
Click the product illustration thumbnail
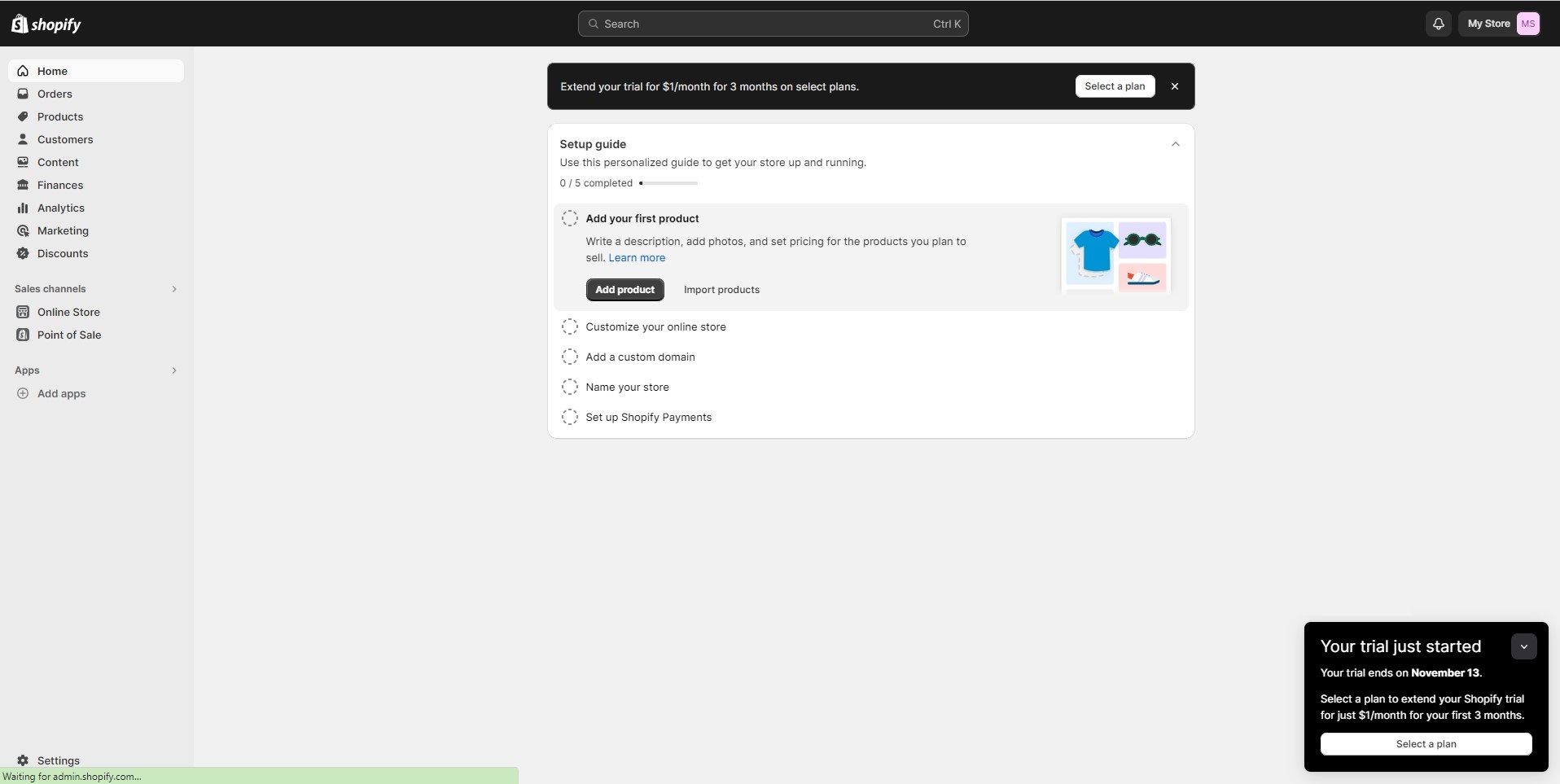(x=1116, y=256)
